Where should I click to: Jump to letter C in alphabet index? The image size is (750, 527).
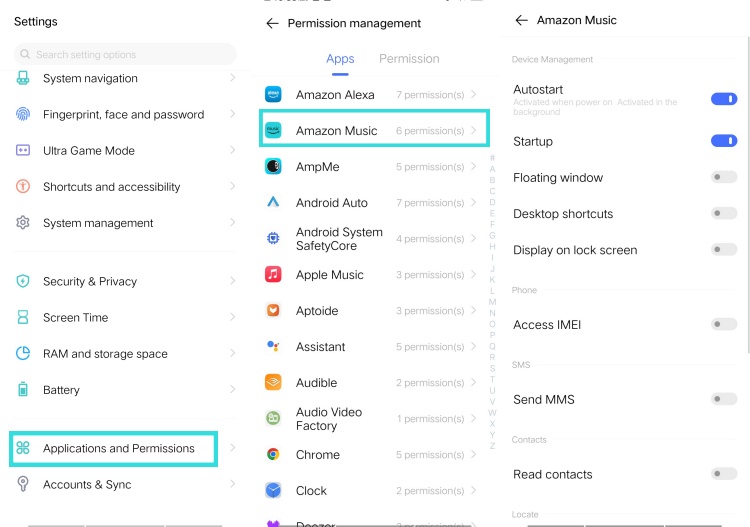pos(492,191)
